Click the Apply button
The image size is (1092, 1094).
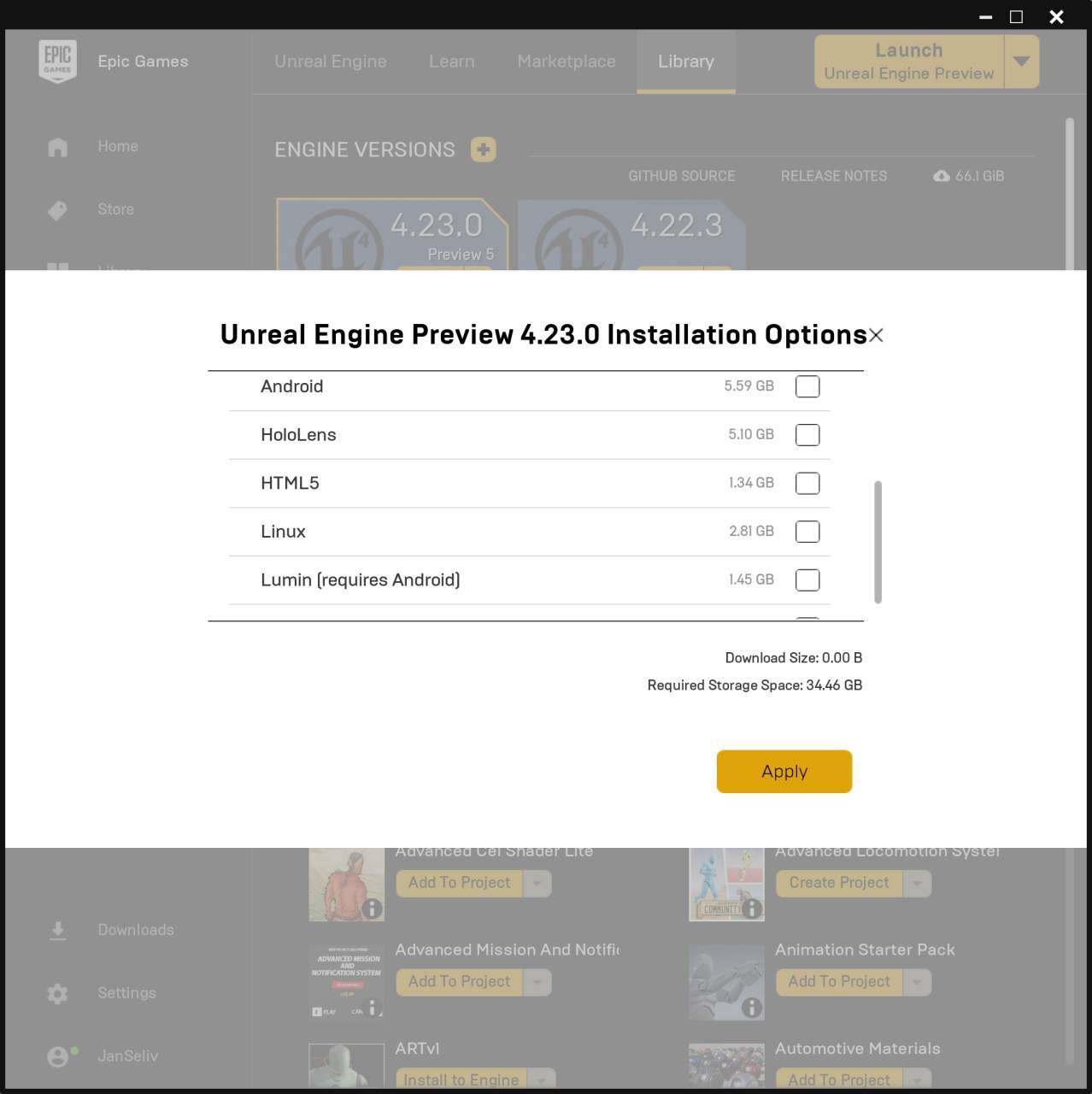click(784, 771)
